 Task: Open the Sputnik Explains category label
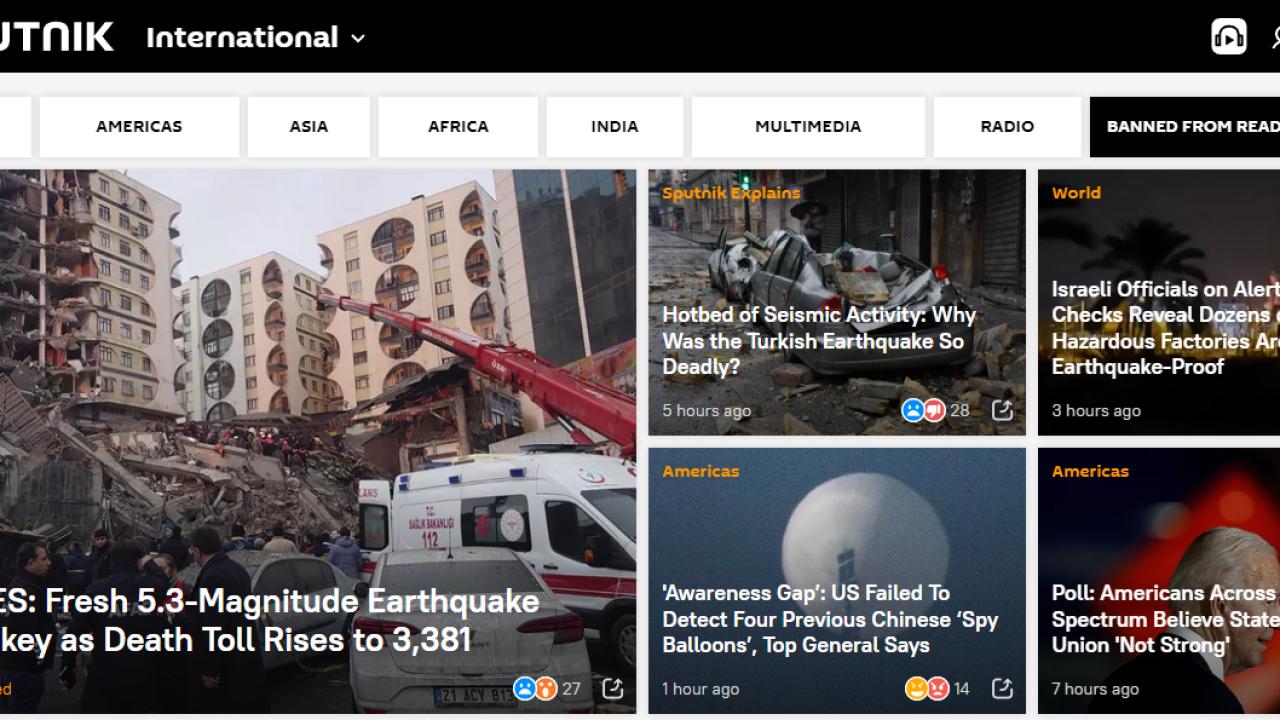coord(731,193)
